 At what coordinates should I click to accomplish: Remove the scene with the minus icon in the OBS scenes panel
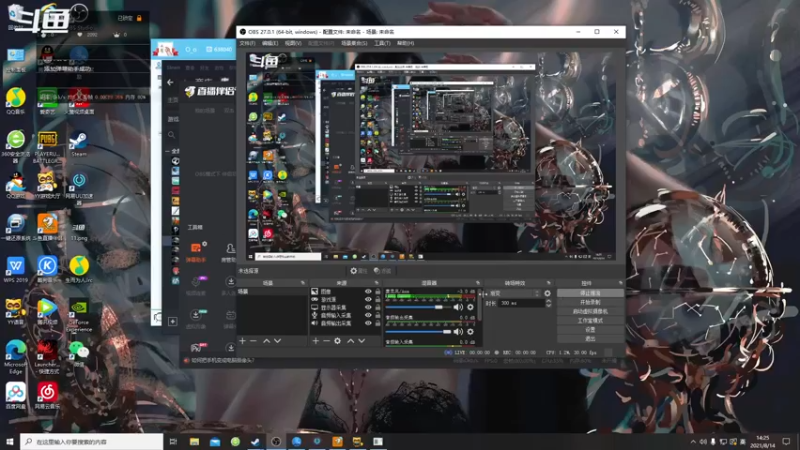(x=254, y=341)
